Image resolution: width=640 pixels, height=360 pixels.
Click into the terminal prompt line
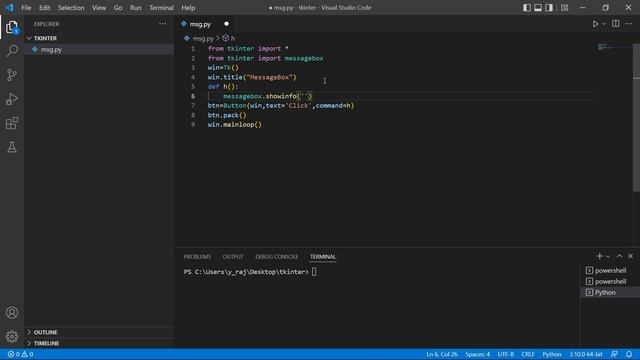point(250,272)
